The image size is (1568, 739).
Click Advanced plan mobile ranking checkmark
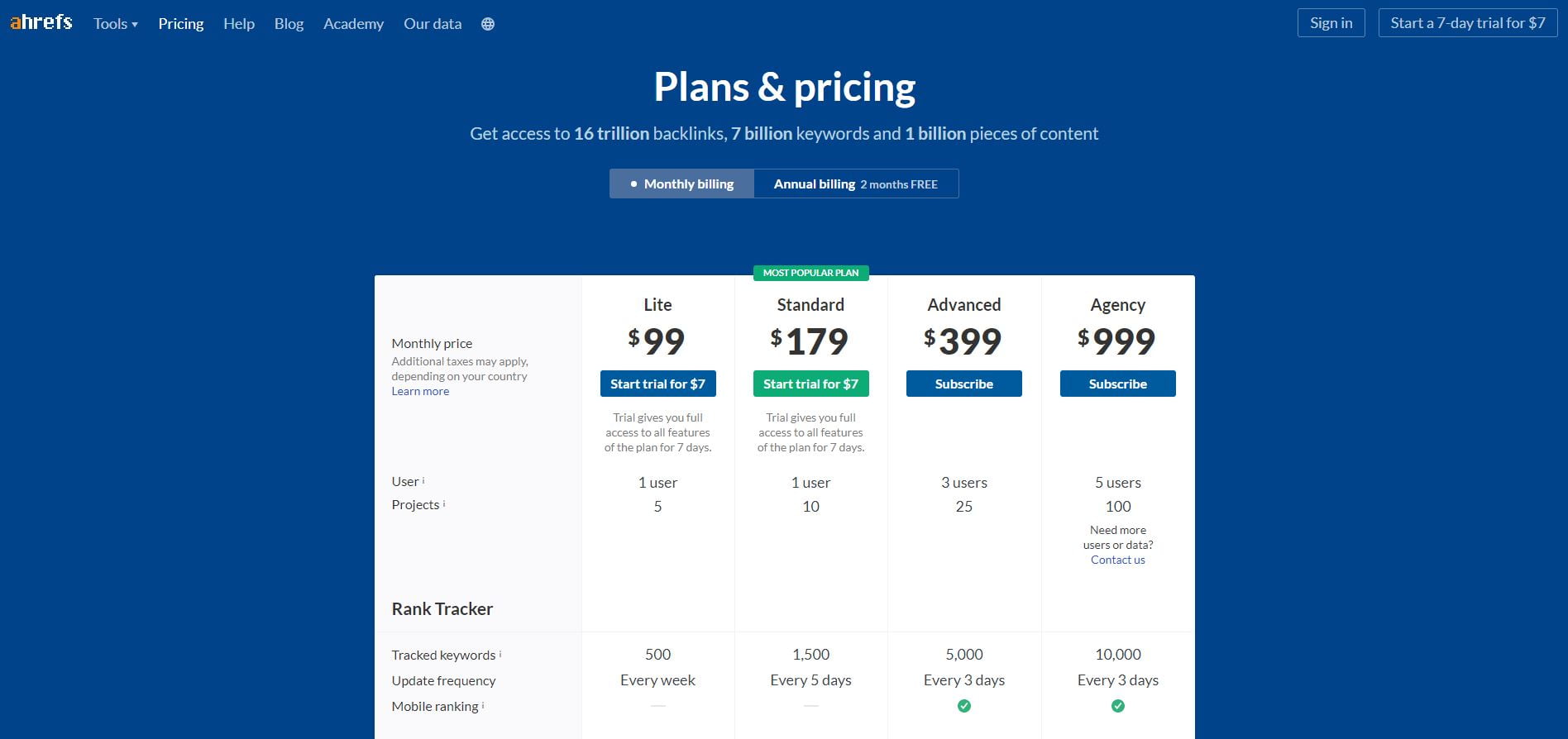pos(964,706)
